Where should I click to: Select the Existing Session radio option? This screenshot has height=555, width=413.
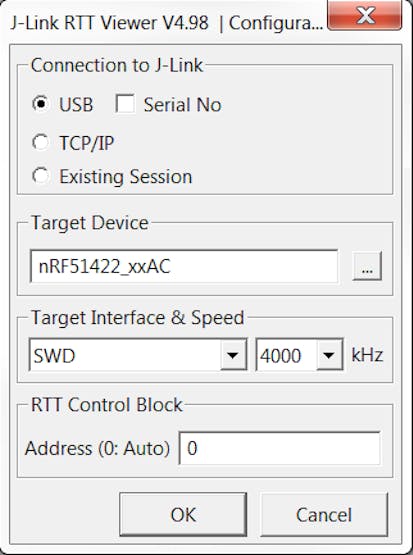click(41, 176)
